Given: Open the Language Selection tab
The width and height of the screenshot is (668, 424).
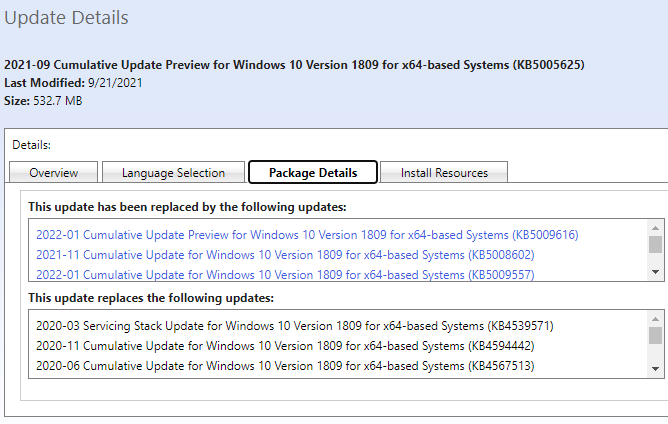Looking at the screenshot, I should (173, 173).
